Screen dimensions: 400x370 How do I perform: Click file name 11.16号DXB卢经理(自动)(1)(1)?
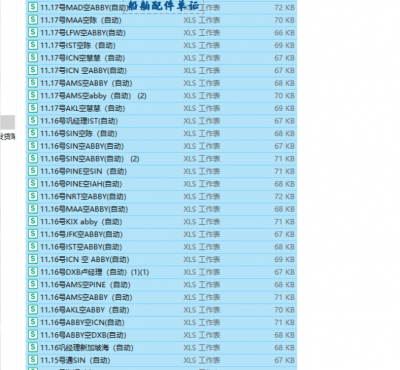tap(95, 272)
